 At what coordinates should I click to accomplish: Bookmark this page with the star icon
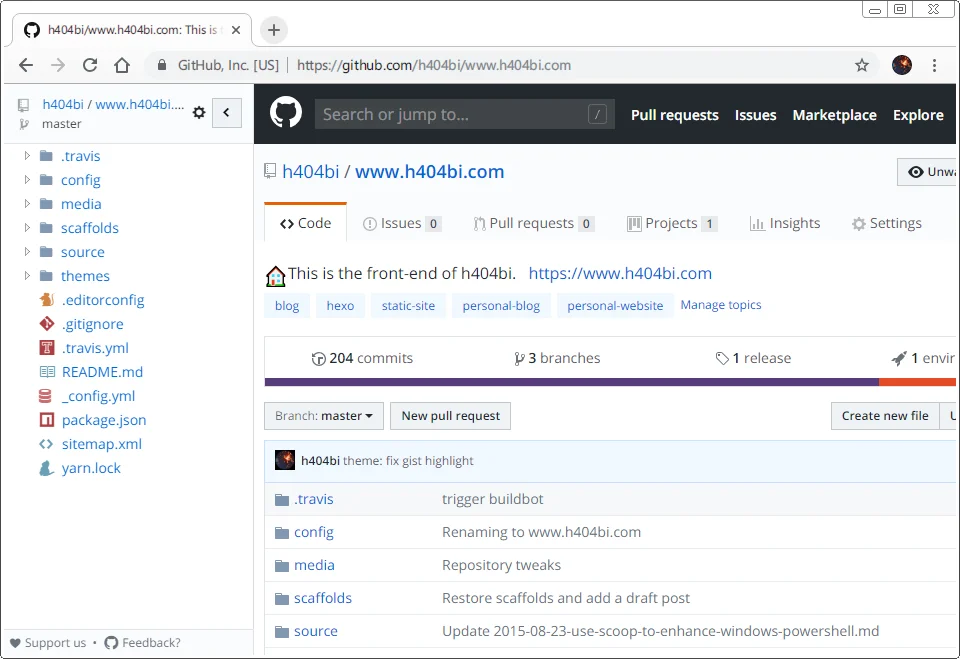tap(861, 65)
